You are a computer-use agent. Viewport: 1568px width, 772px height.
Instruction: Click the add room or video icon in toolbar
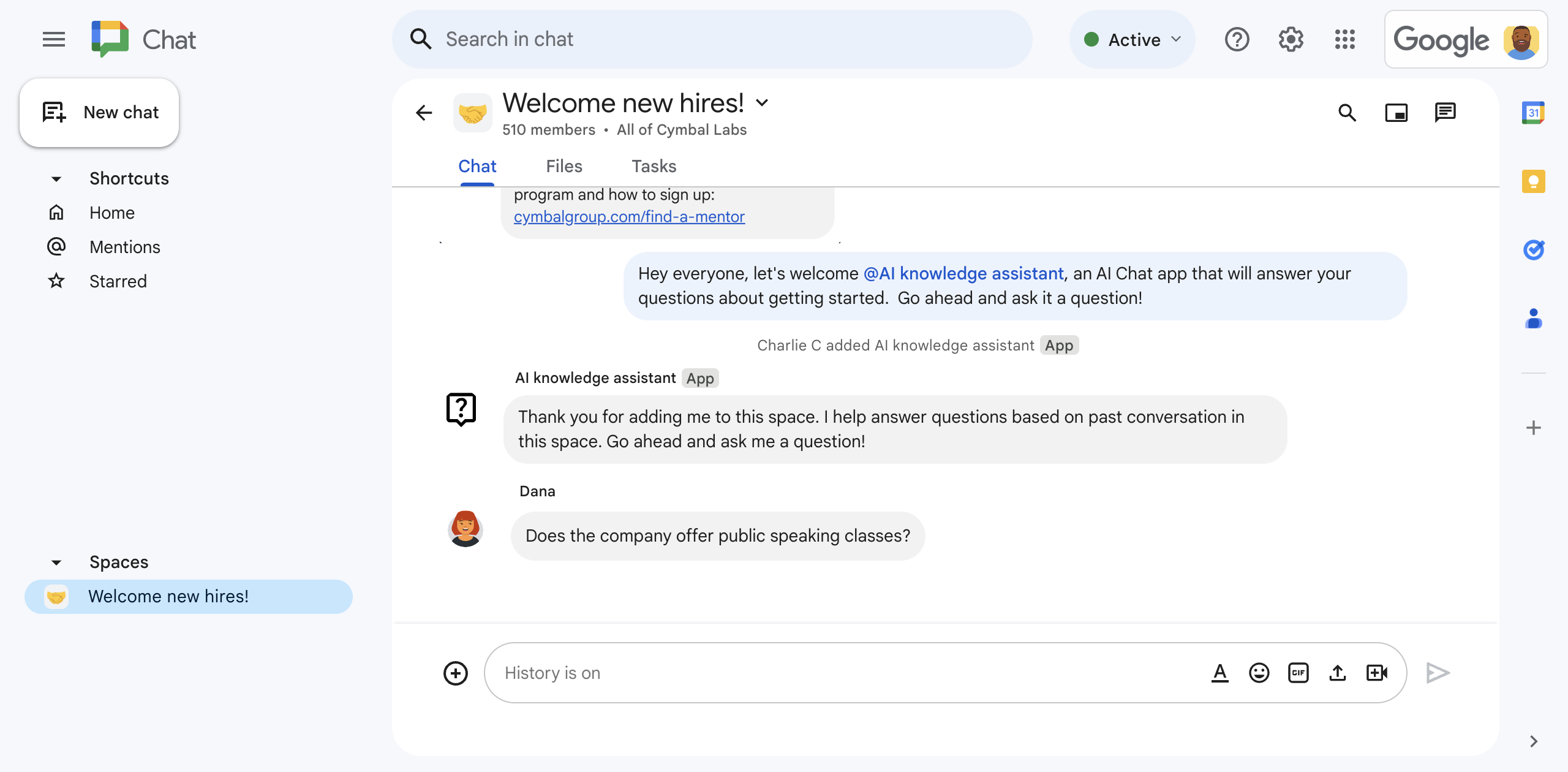[1378, 672]
